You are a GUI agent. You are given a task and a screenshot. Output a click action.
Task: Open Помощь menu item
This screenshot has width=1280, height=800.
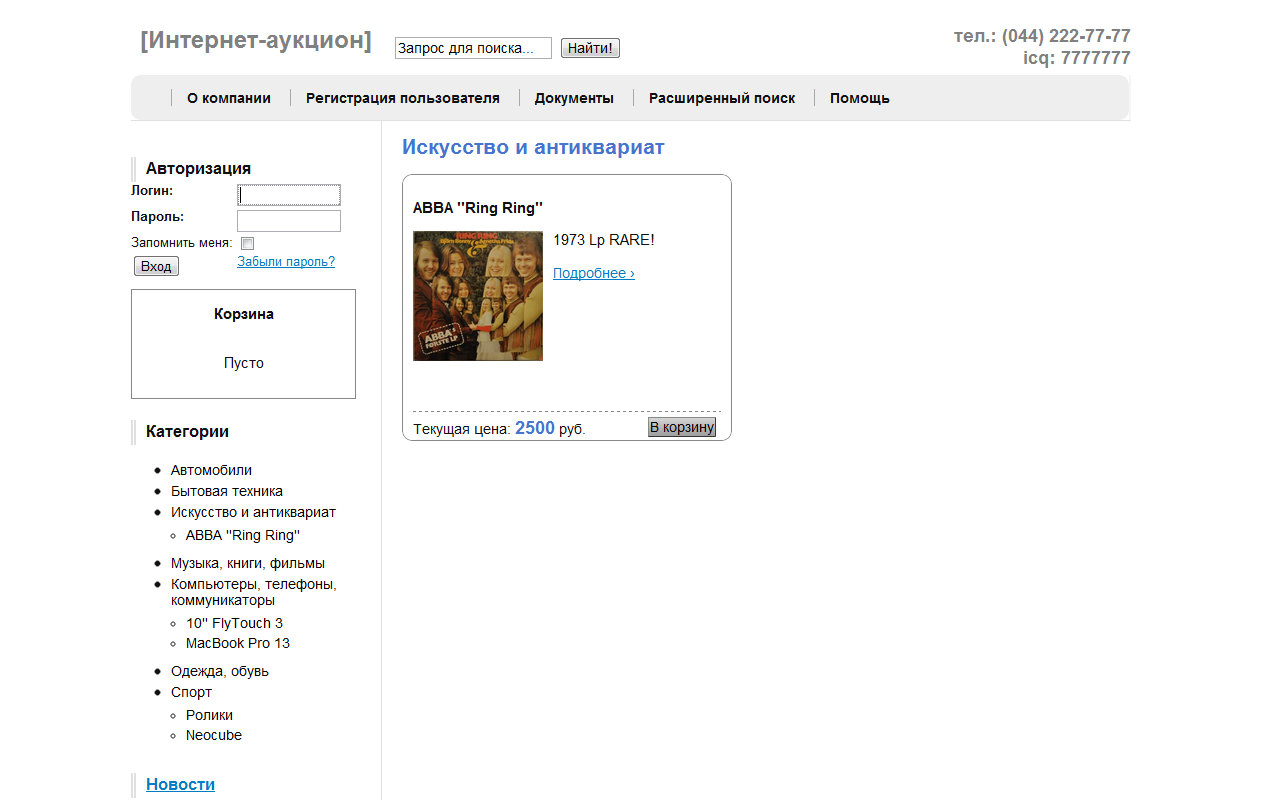(860, 98)
